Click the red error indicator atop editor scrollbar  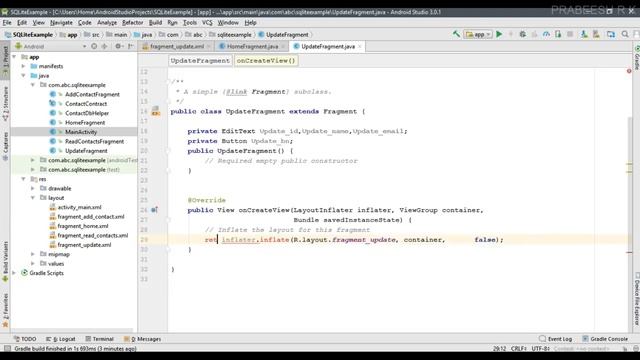(629, 71)
